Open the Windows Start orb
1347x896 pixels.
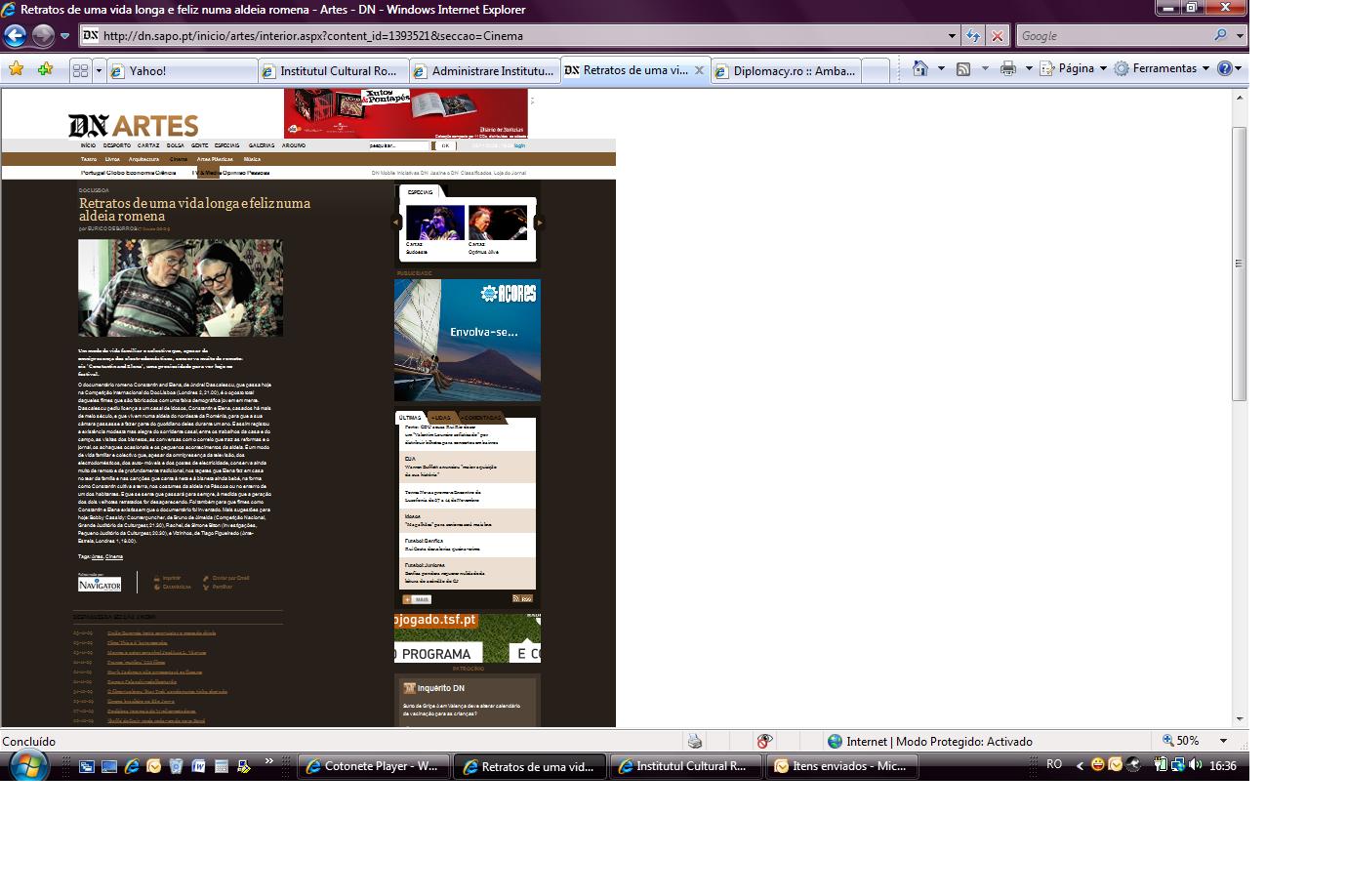click(29, 766)
